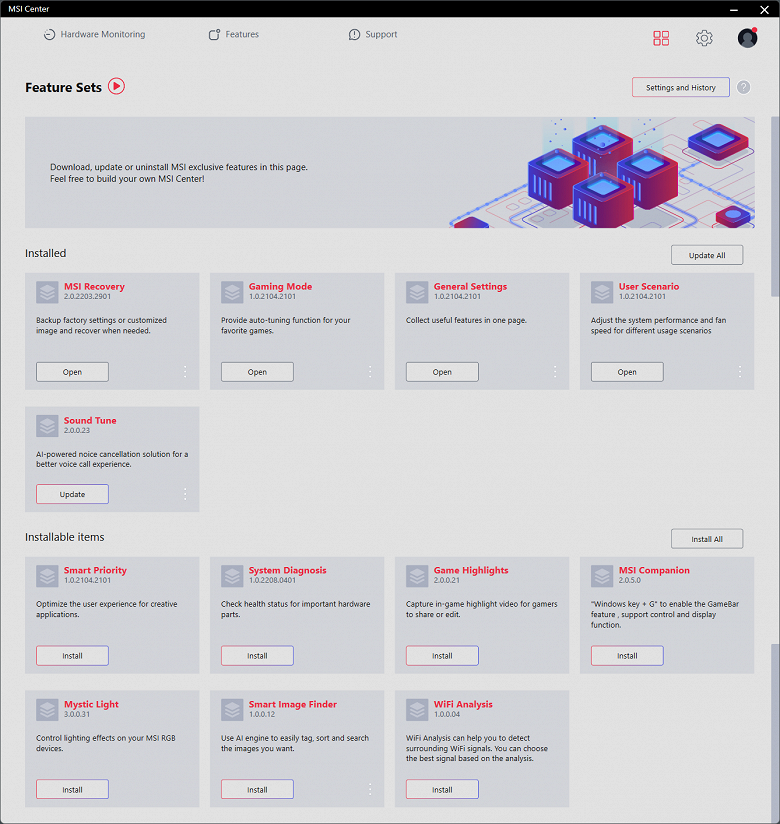Switch to the Features tab
The height and width of the screenshot is (824, 780).
[x=234, y=34]
